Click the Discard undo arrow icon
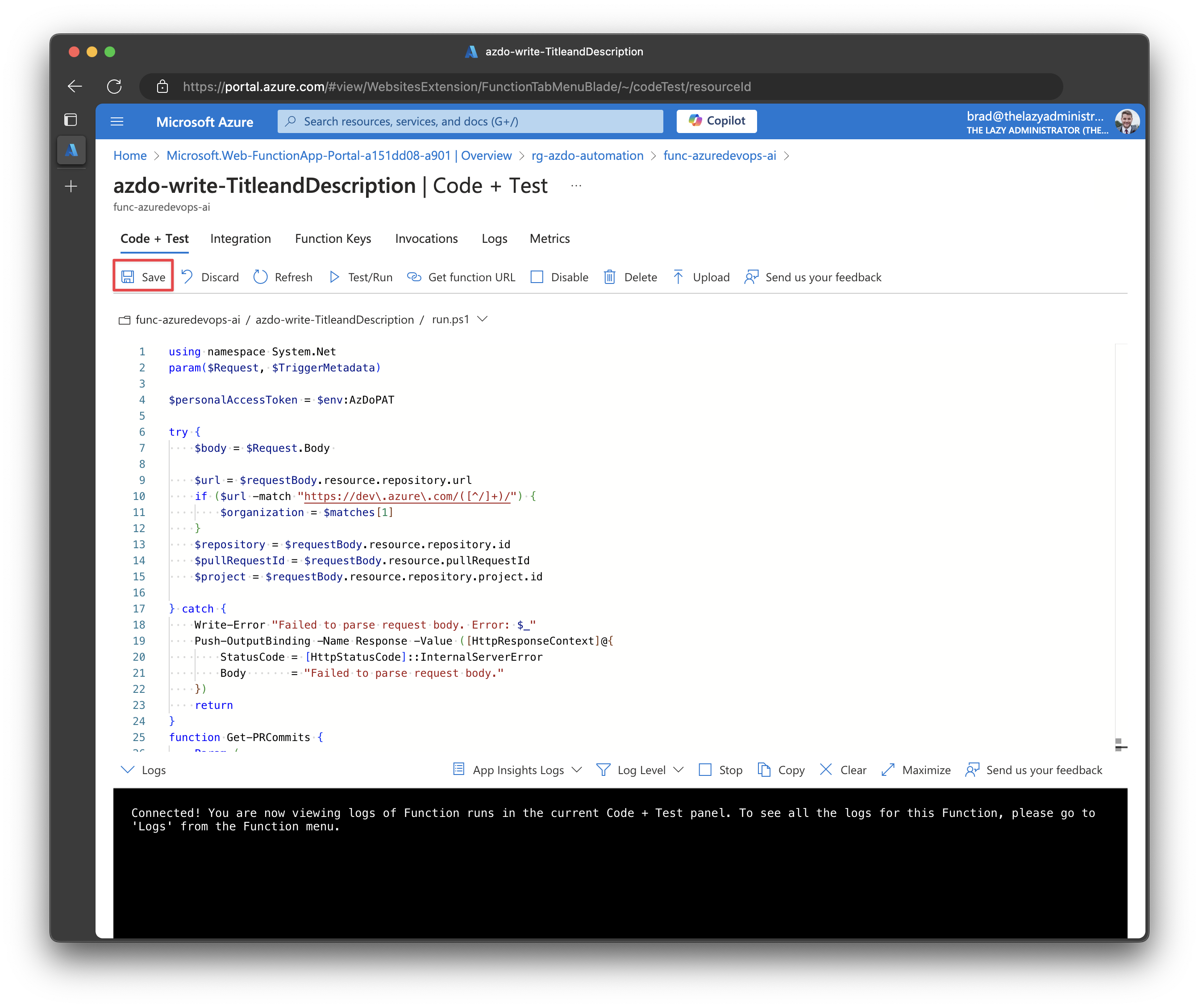Image resolution: width=1199 pixels, height=1008 pixels. (x=187, y=277)
